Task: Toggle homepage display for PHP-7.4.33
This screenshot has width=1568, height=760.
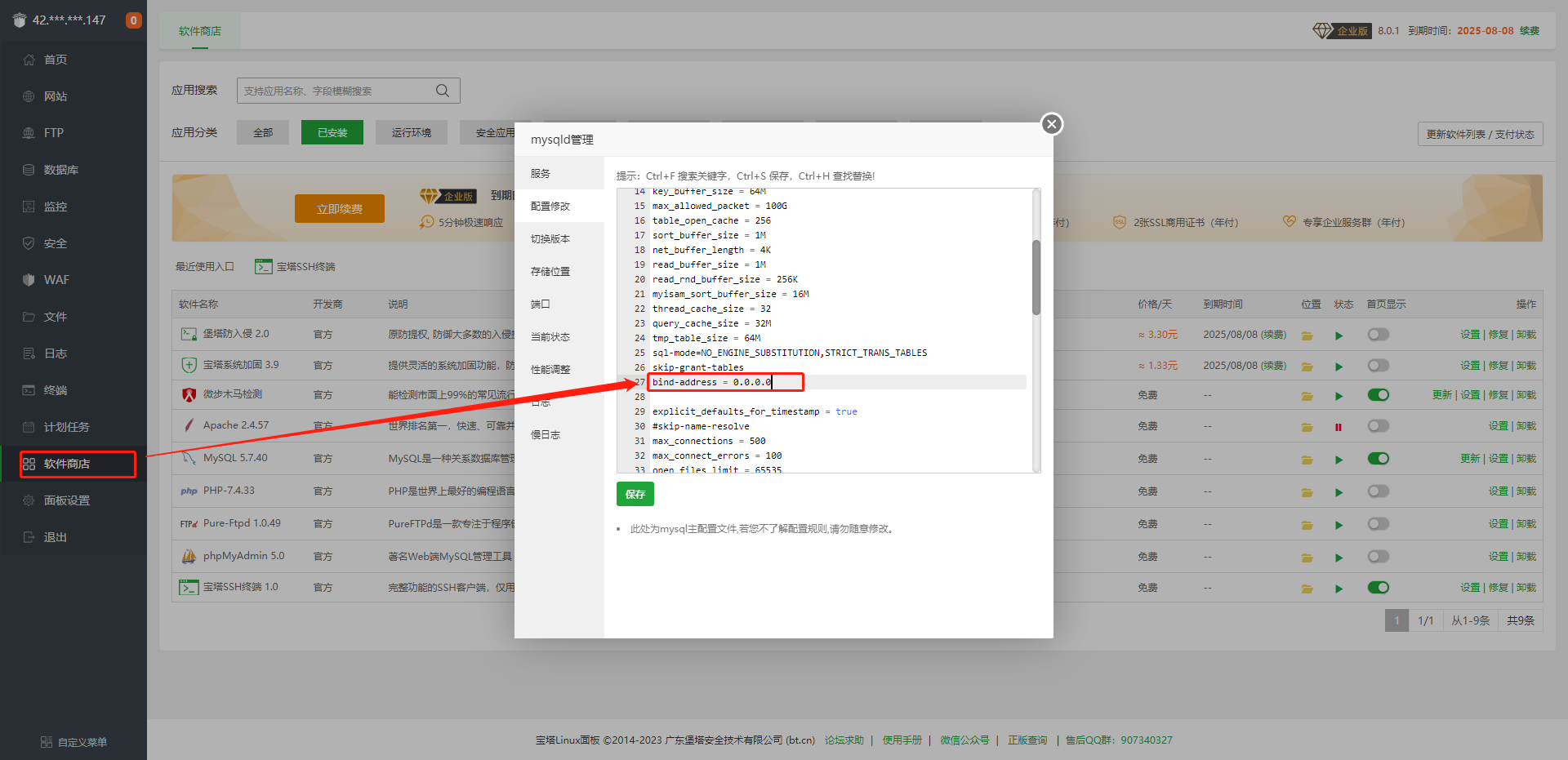Action: 1379,491
